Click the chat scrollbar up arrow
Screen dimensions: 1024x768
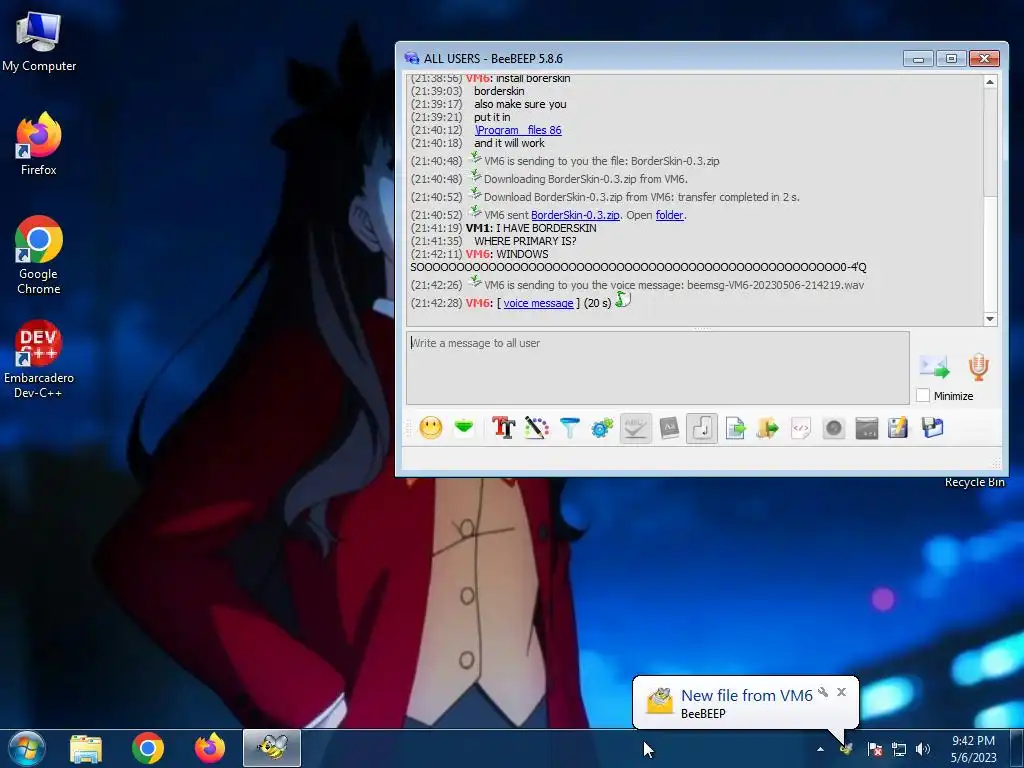(x=990, y=82)
